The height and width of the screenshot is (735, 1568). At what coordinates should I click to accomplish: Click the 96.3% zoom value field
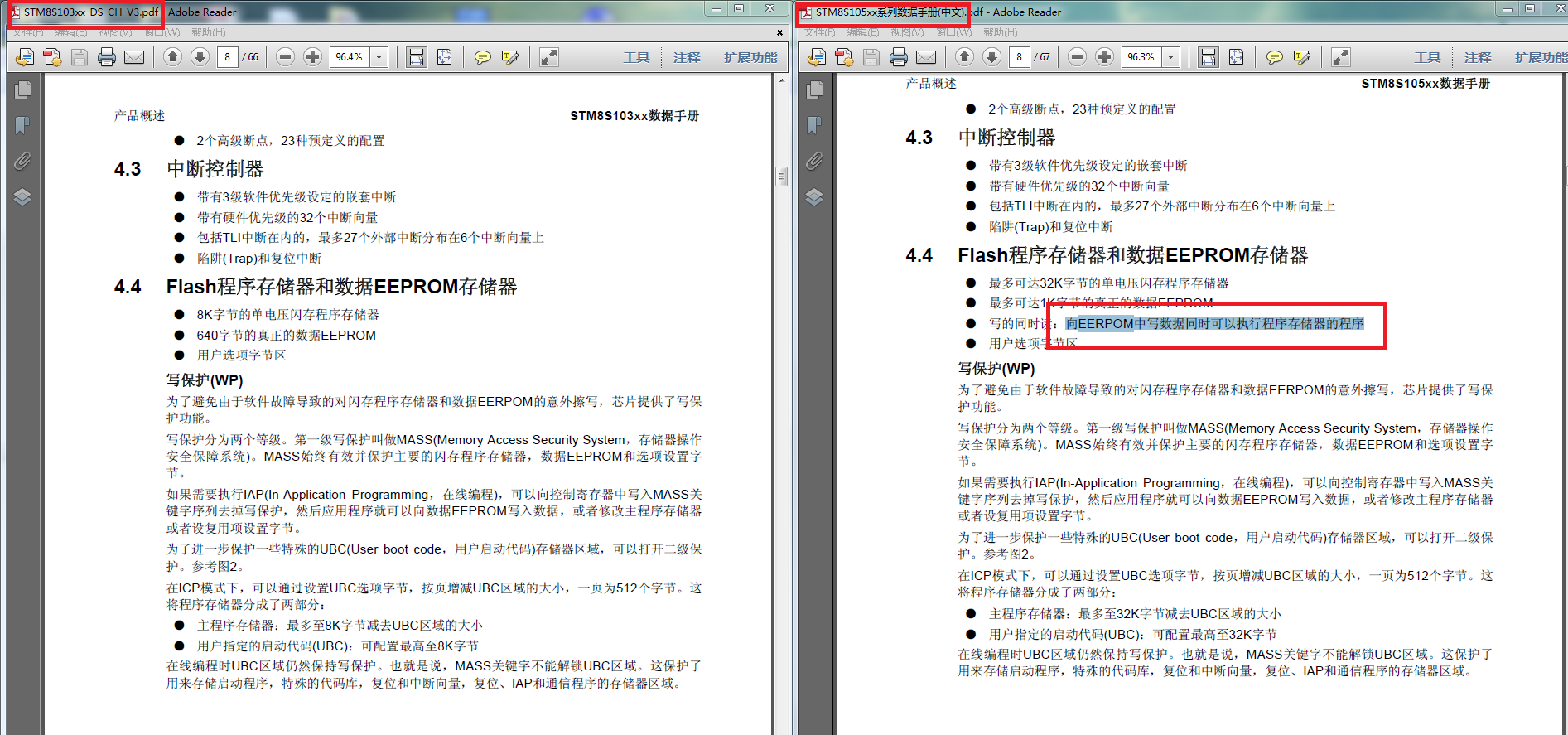(1142, 57)
